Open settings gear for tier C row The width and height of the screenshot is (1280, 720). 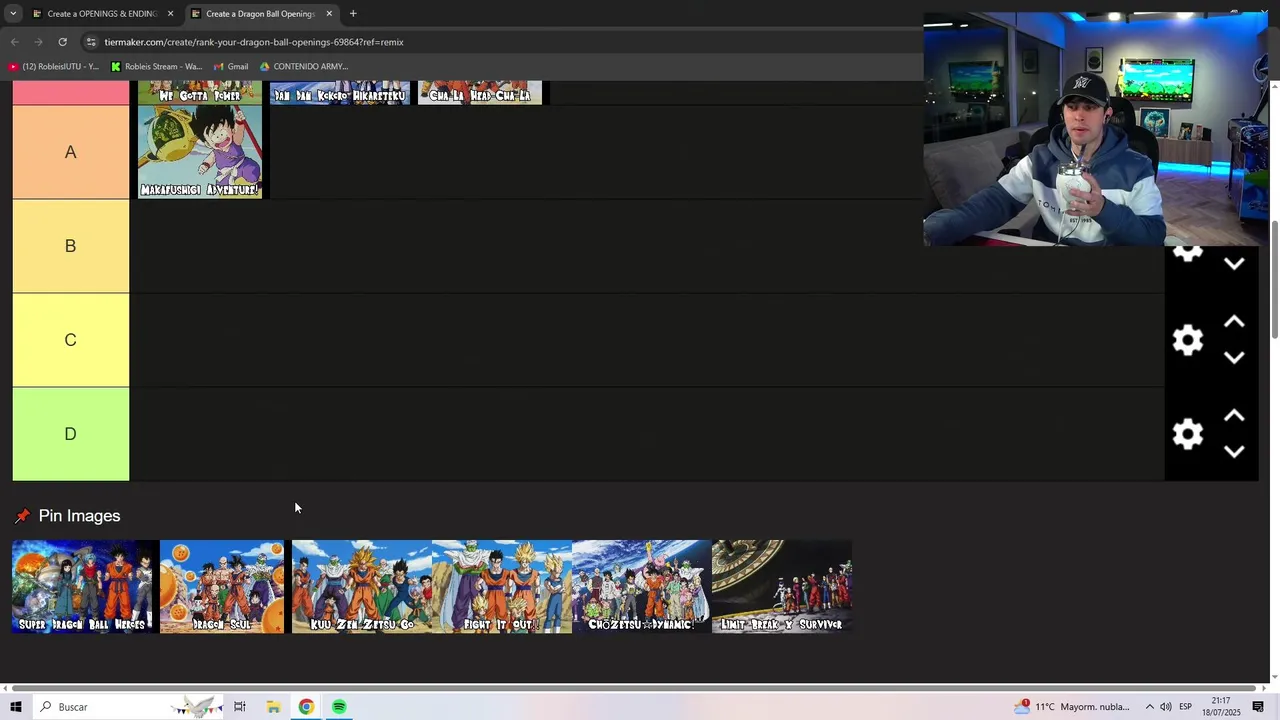click(x=1187, y=340)
